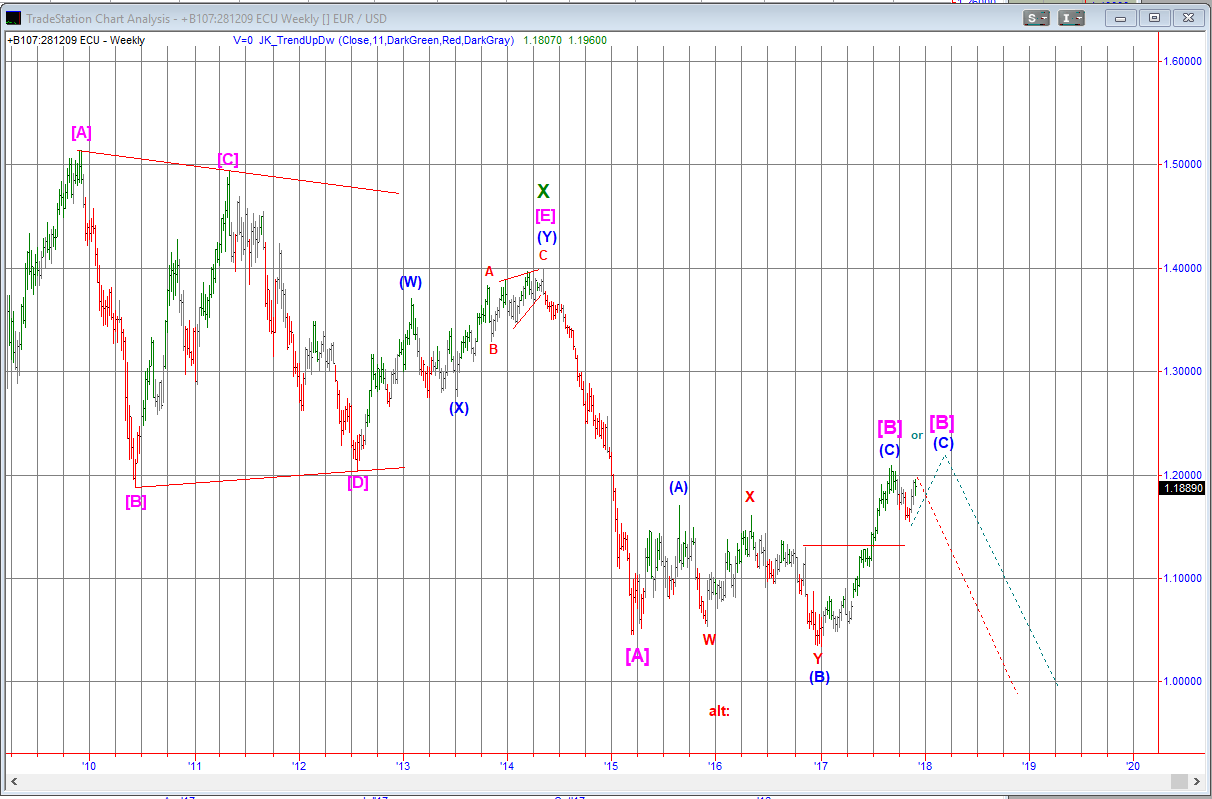Maximize the Chart Analysis window
The width and height of the screenshot is (1212, 799).
click(x=1154, y=18)
